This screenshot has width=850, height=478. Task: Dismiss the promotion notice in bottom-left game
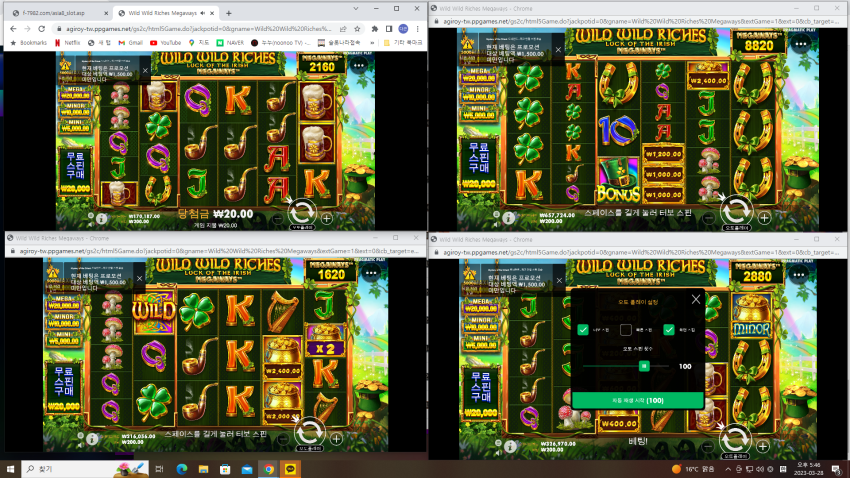click(139, 278)
